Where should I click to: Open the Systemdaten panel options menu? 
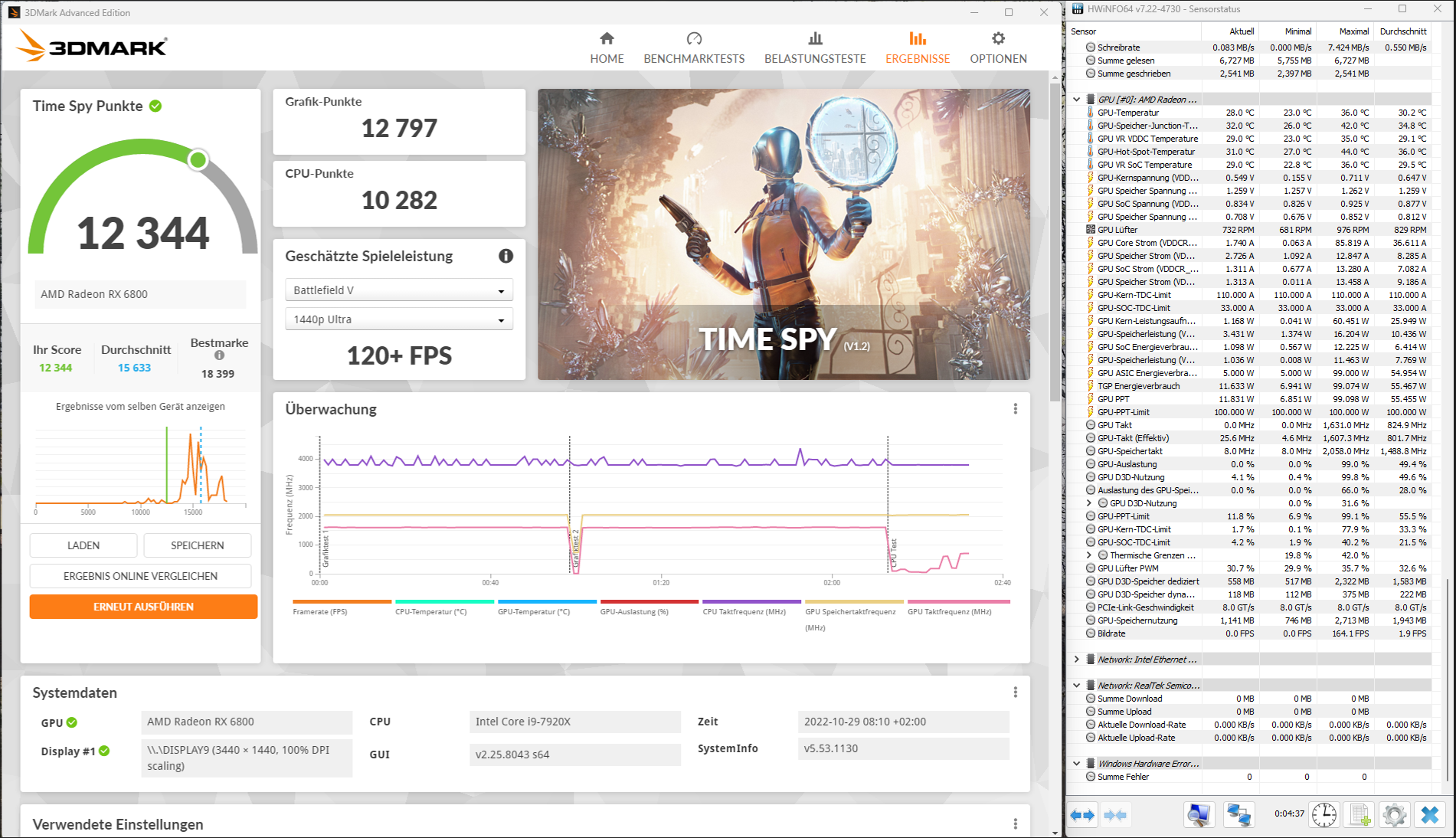pos(1016,692)
